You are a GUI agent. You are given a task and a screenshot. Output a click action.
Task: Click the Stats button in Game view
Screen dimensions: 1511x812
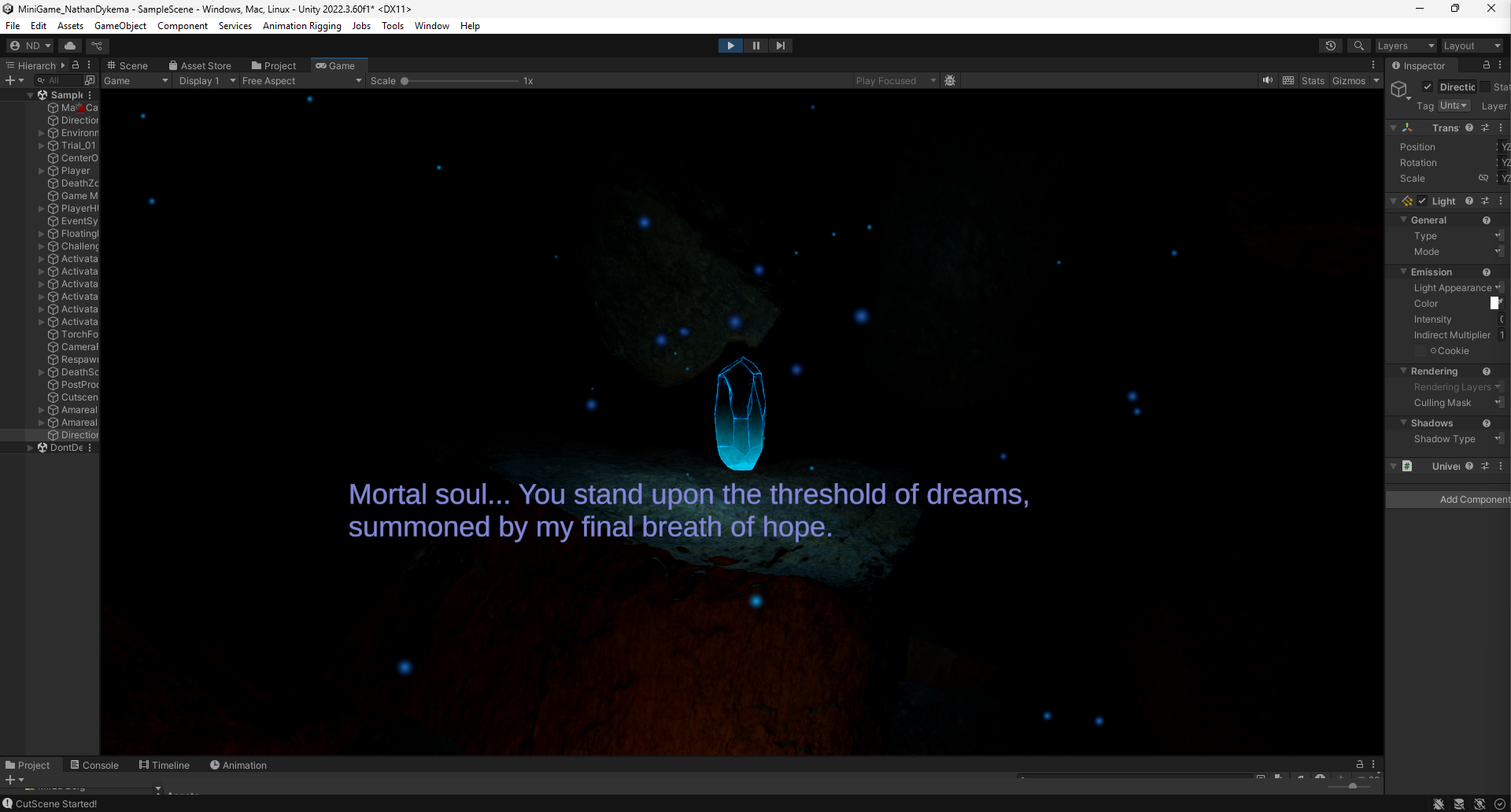[x=1313, y=80]
